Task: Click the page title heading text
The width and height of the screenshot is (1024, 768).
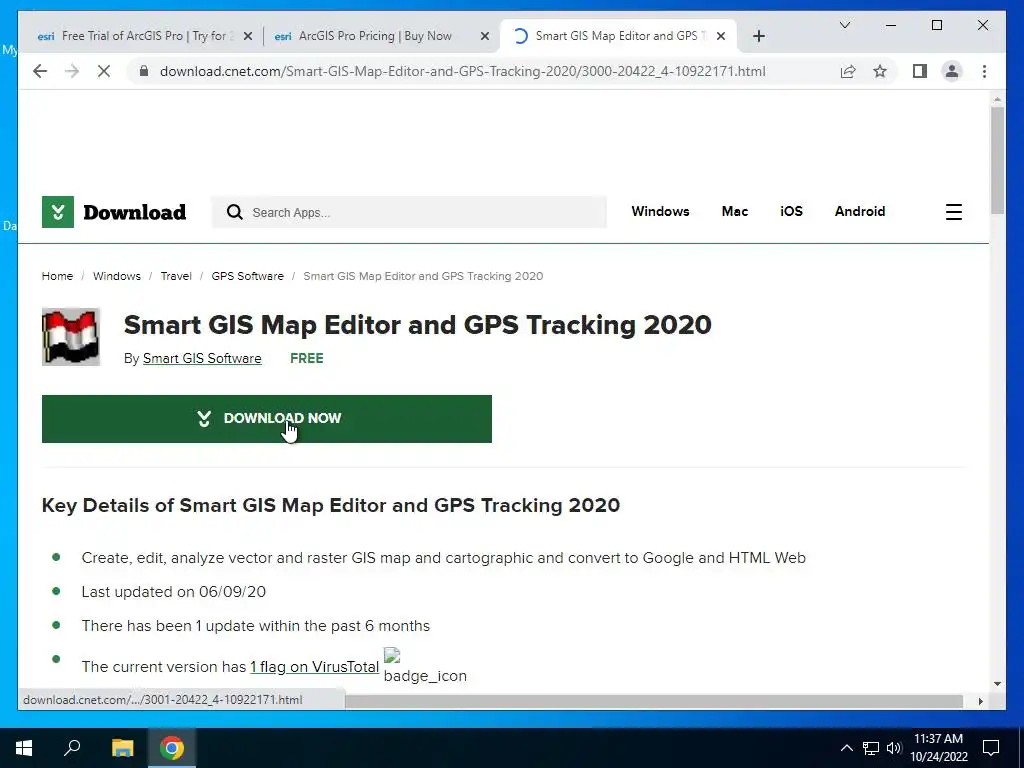Action: 417,325
